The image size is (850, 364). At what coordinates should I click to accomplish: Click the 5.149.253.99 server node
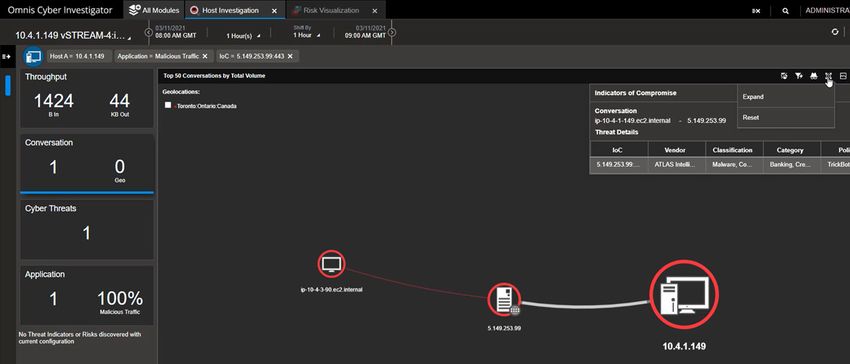pyautogui.click(x=504, y=300)
